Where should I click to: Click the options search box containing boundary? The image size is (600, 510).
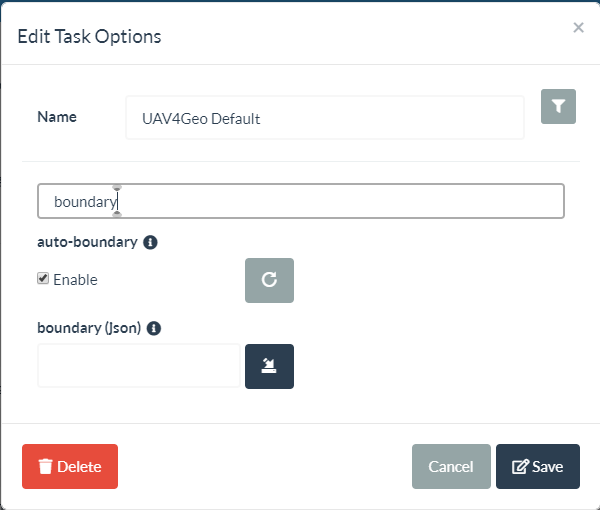point(300,201)
